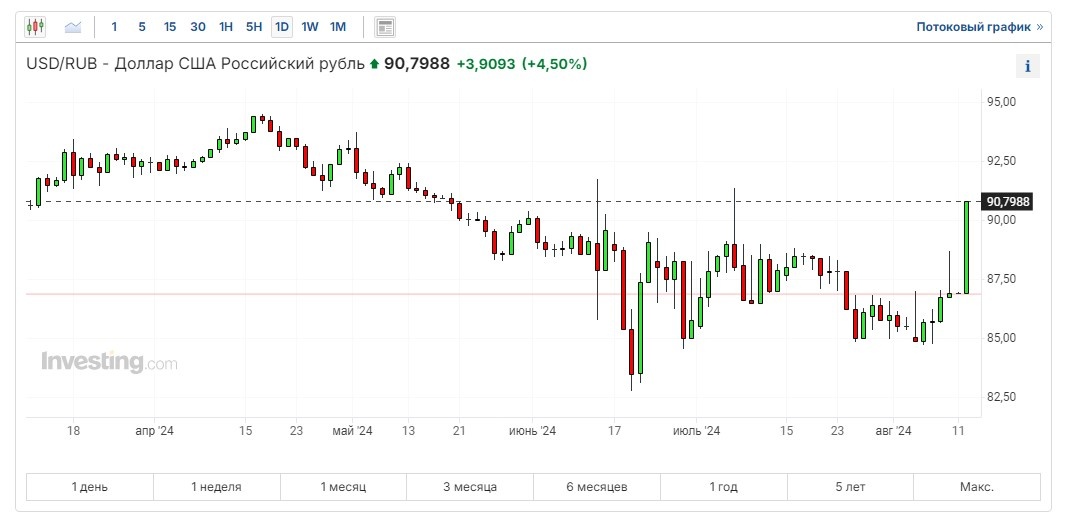Show the Макс. range

(977, 487)
